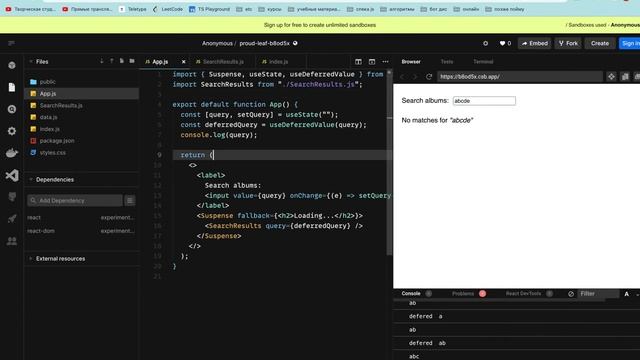640x360 pixels.
Task: Open the Docker server control icon
Action: 12,153
